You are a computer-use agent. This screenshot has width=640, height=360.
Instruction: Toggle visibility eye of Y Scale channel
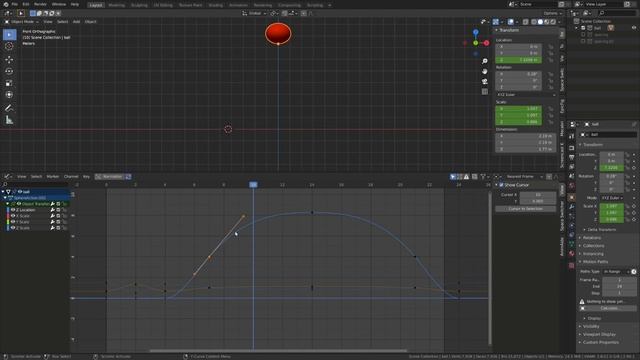point(13,222)
